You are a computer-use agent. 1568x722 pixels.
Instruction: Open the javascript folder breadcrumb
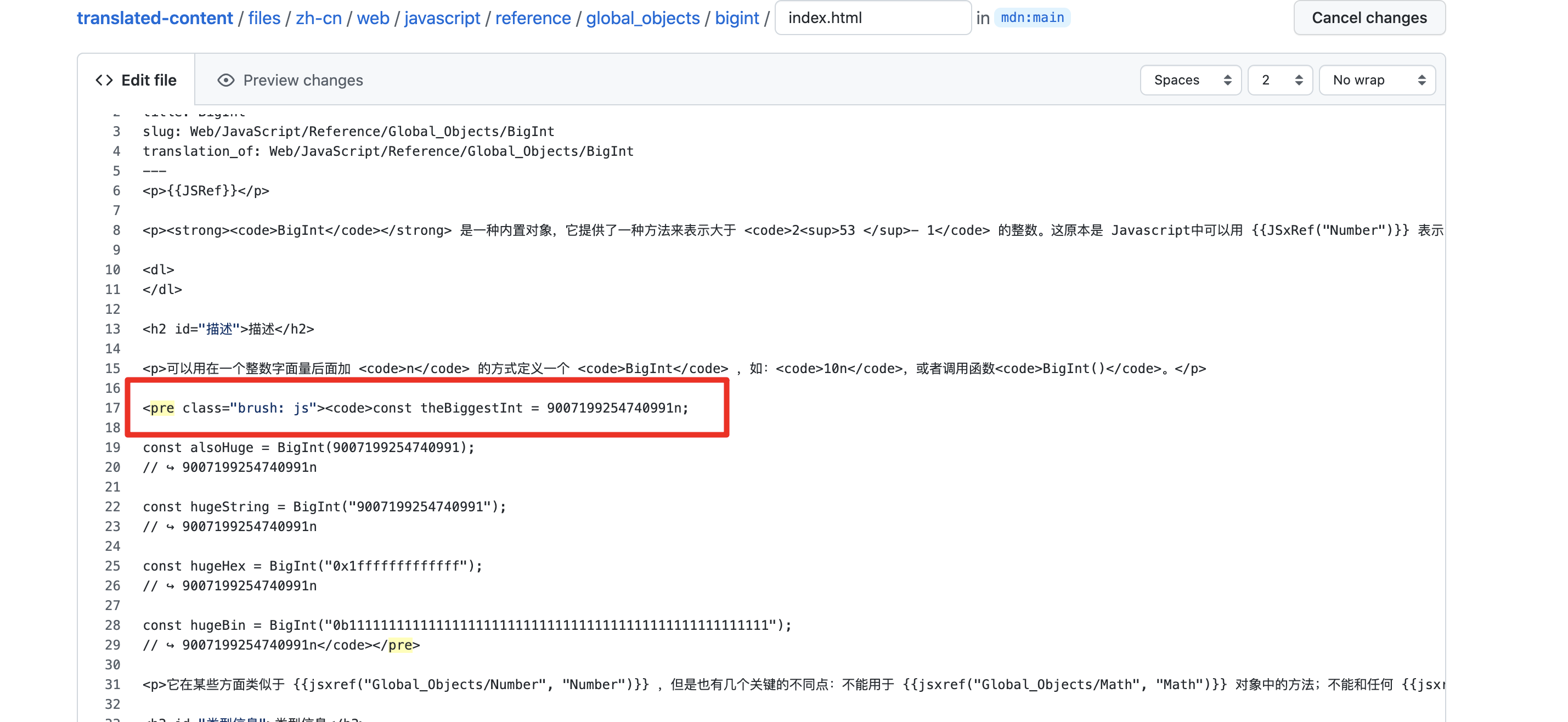tap(442, 18)
